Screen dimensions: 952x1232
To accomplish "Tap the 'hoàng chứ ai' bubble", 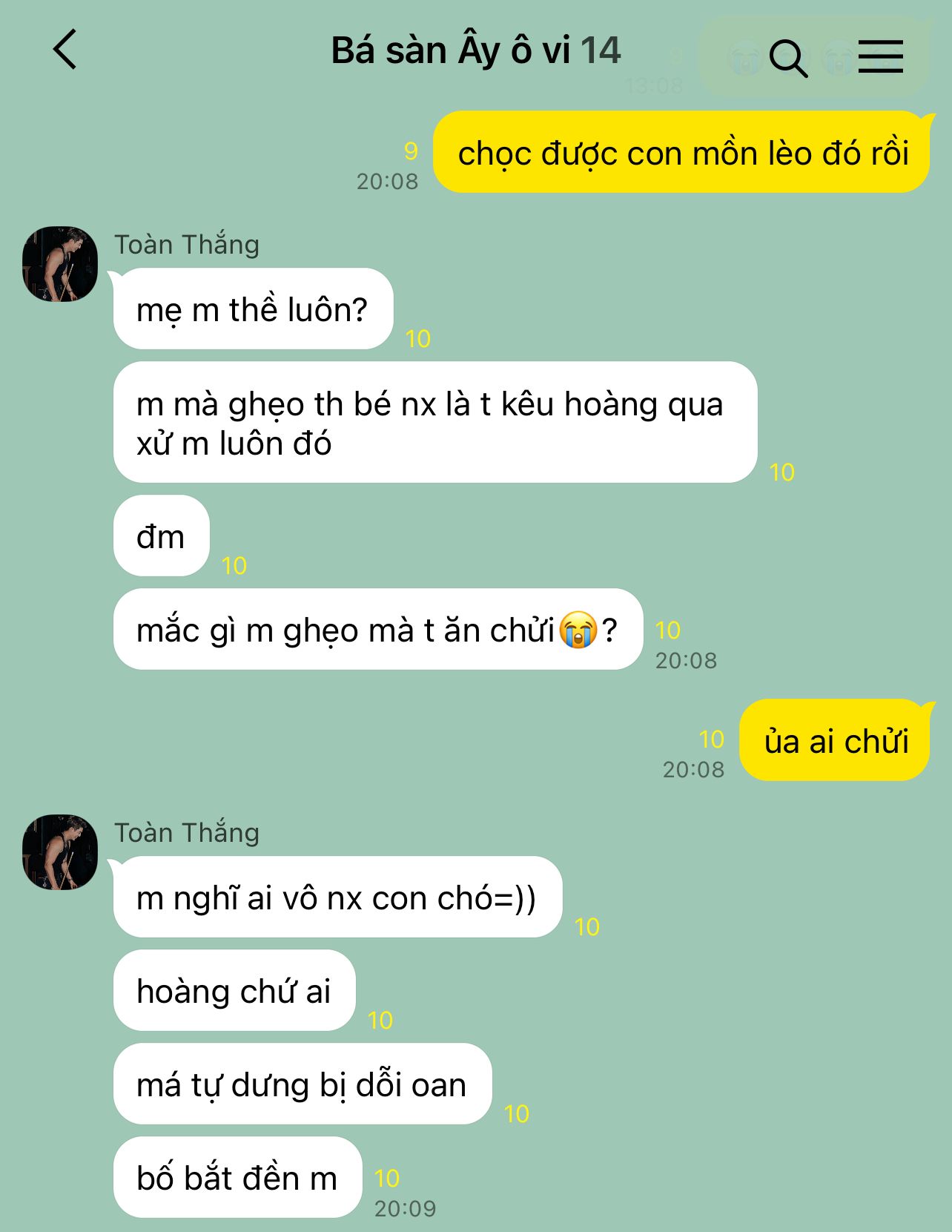I will point(234,990).
